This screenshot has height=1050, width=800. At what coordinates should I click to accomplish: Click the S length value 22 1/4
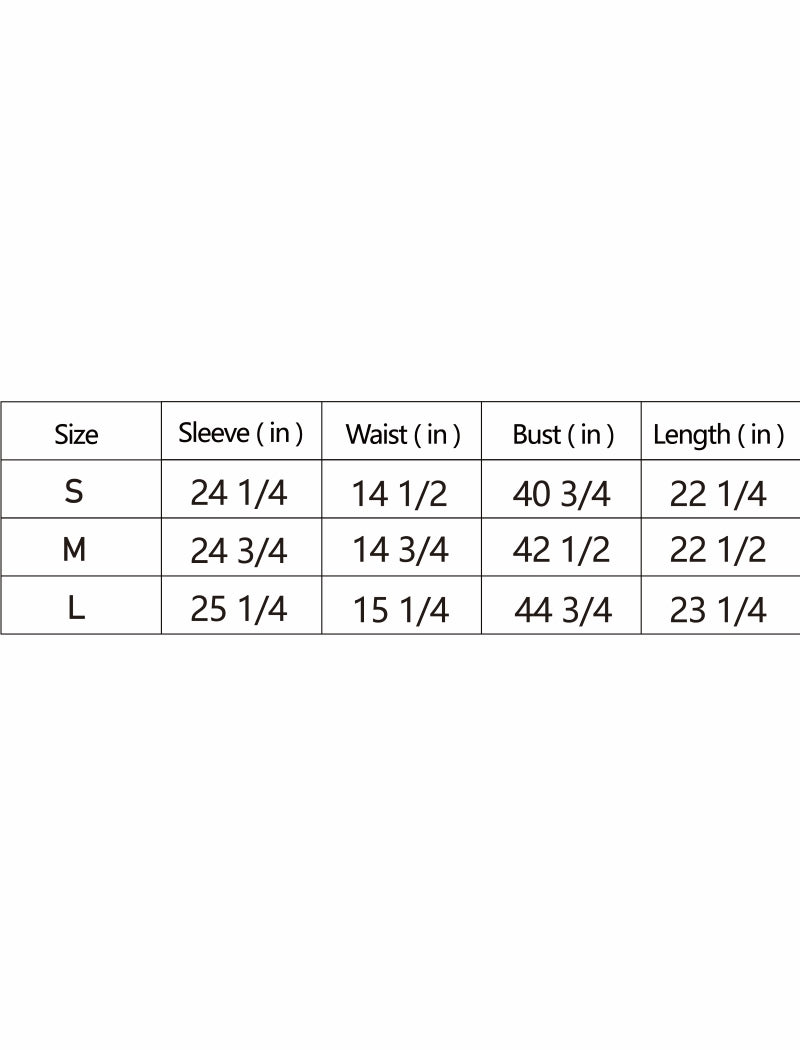(x=718, y=494)
